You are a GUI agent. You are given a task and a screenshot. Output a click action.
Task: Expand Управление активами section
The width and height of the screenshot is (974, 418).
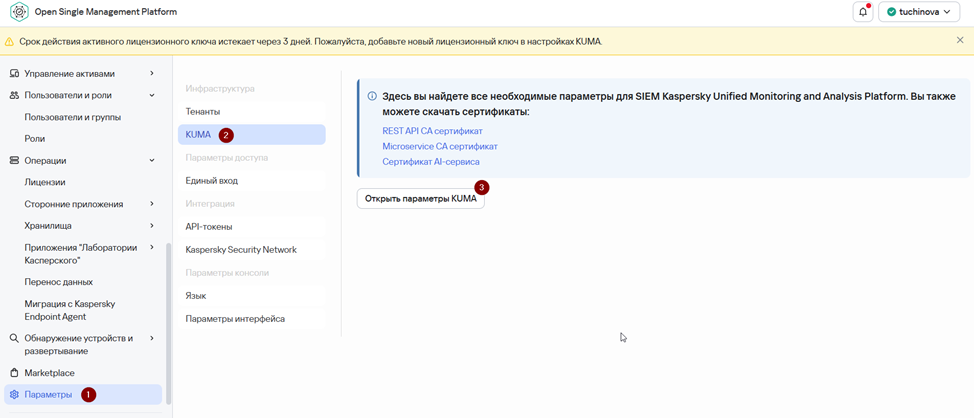point(152,73)
